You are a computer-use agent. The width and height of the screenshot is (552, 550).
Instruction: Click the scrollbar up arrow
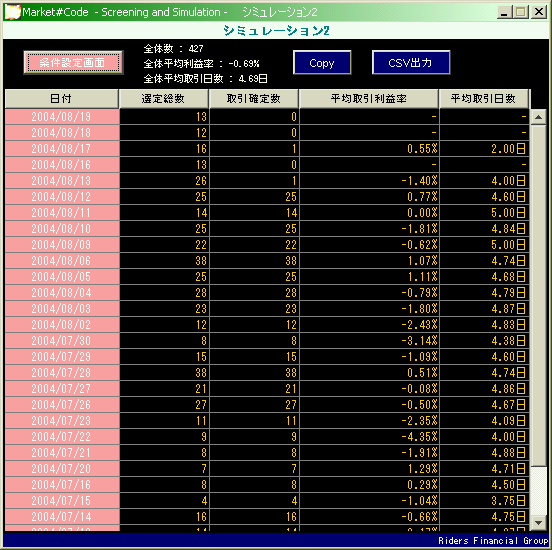tap(538, 117)
